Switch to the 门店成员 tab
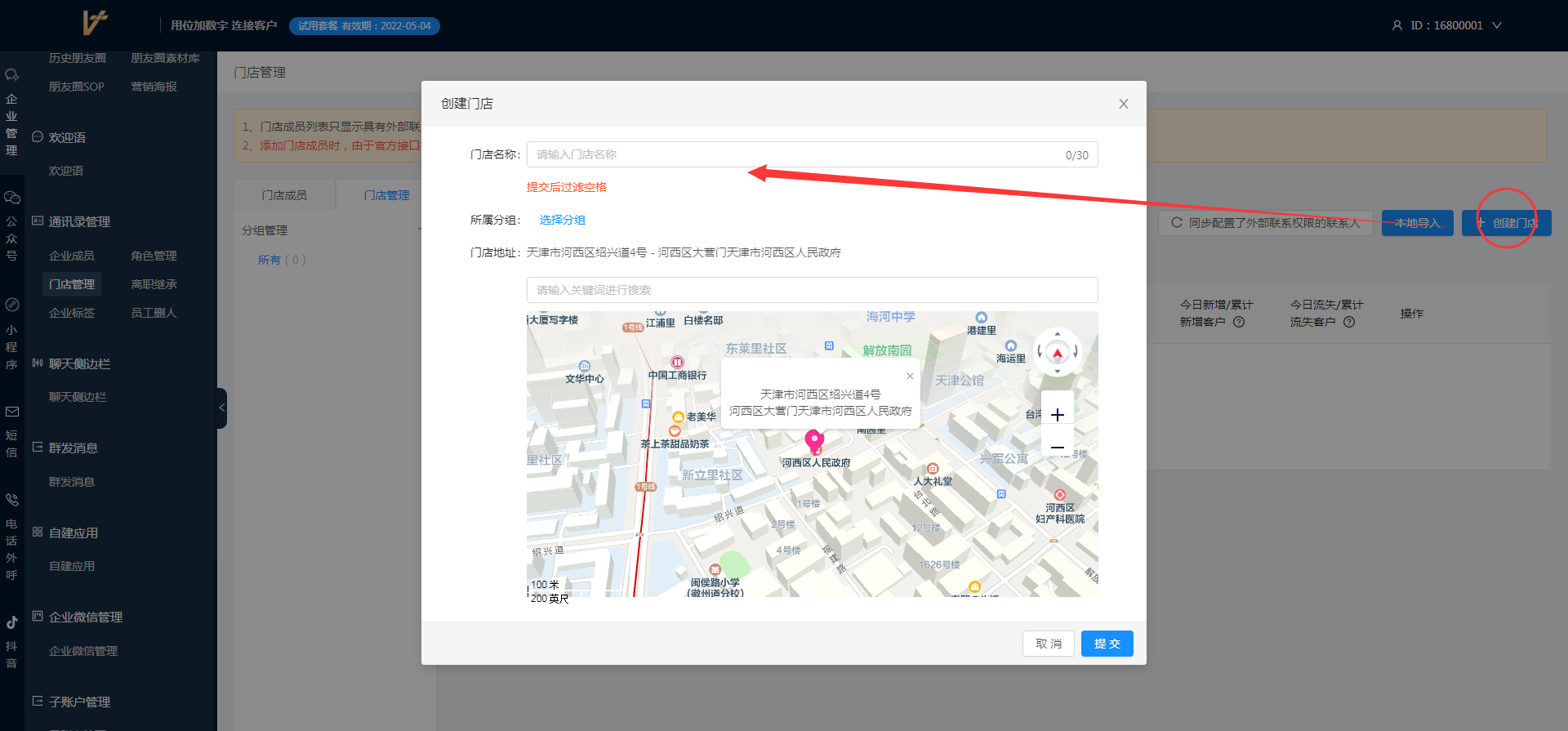 [x=284, y=195]
